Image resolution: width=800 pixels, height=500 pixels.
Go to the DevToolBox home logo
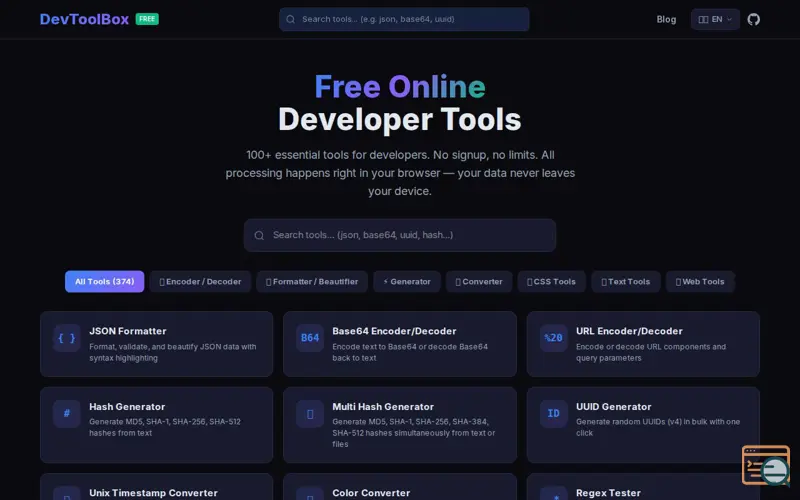(84, 19)
